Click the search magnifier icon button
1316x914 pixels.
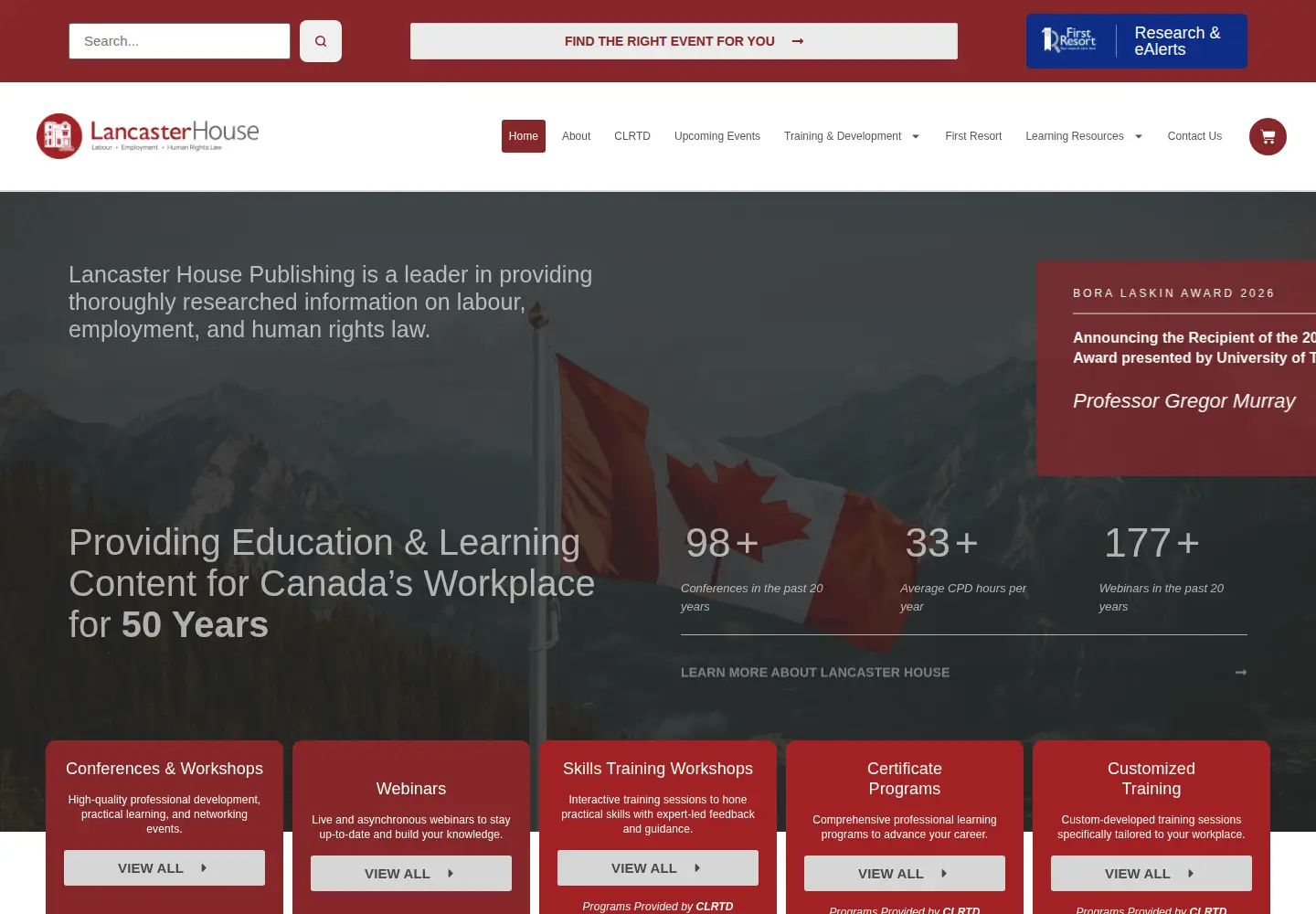coord(321,41)
